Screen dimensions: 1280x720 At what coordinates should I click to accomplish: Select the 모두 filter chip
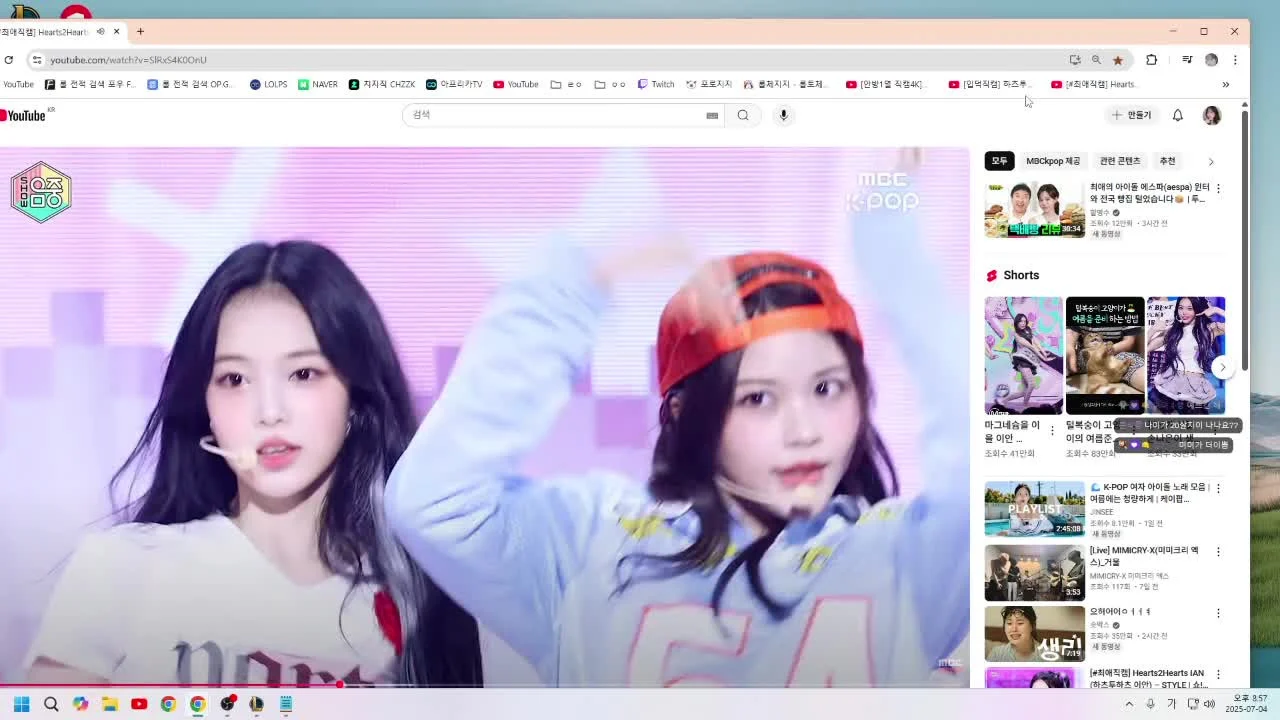pyautogui.click(x=999, y=161)
